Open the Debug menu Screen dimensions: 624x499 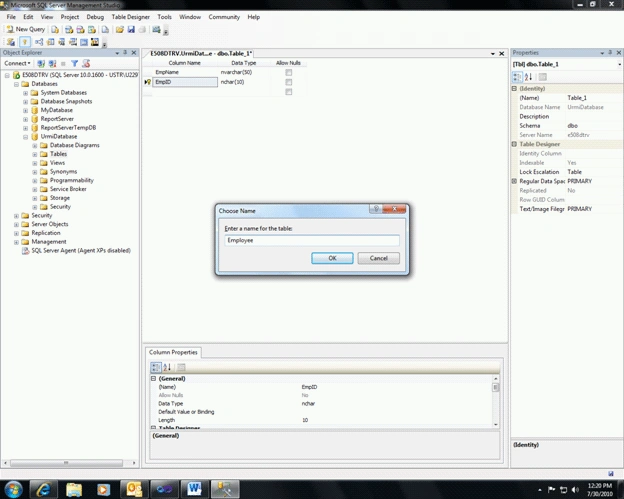click(x=95, y=17)
